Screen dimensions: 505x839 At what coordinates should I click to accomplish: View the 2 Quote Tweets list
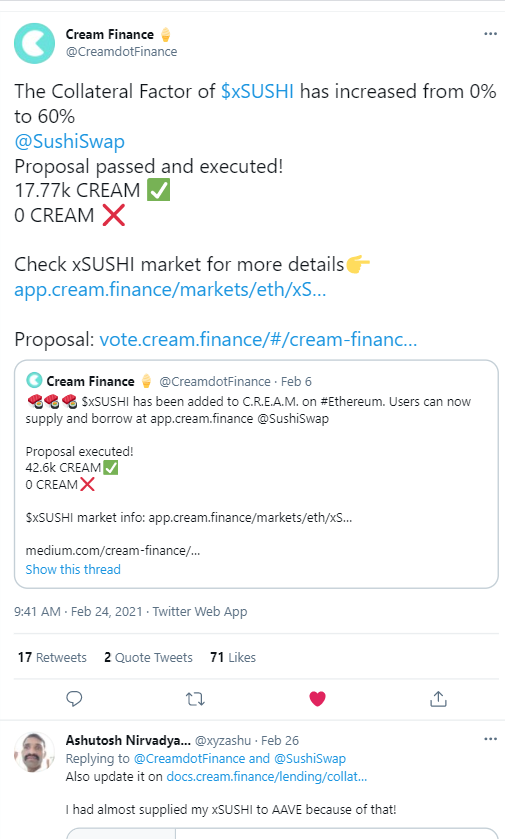click(x=148, y=657)
